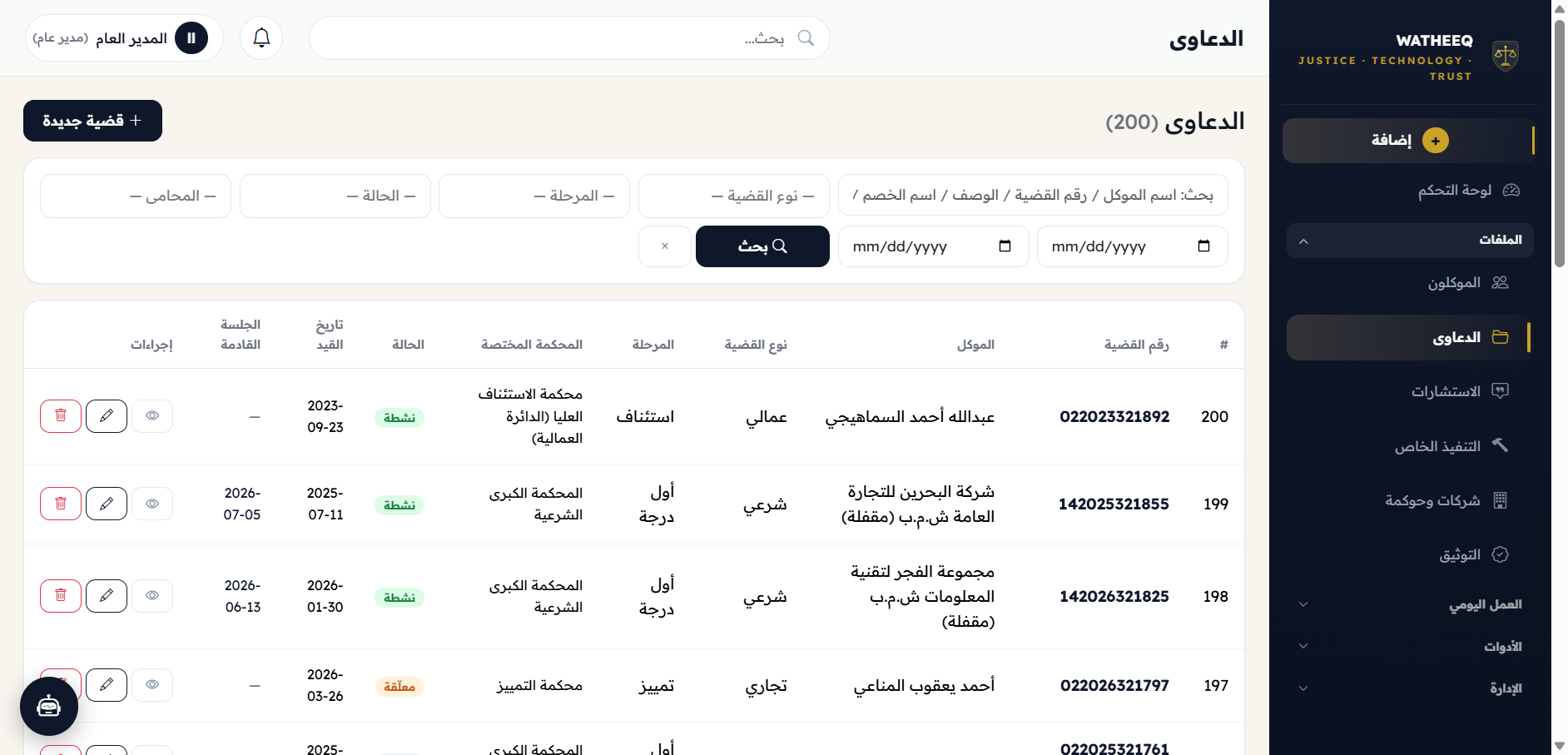Click case number 142026321825

click(1114, 596)
